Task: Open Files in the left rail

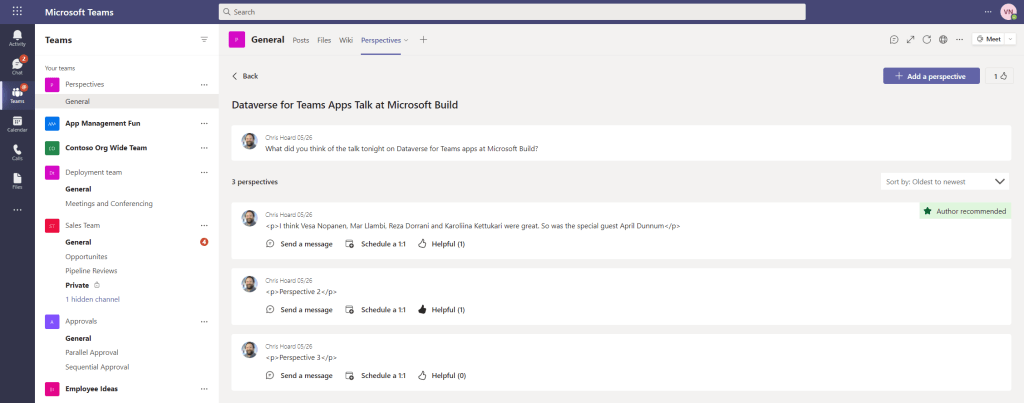Action: (x=17, y=180)
